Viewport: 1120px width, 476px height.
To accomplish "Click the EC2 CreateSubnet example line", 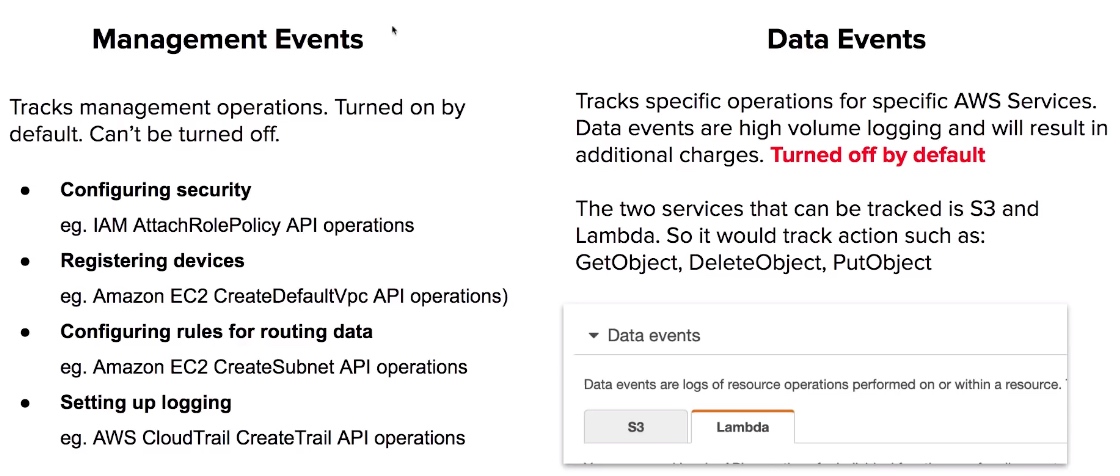I will 264,367.
